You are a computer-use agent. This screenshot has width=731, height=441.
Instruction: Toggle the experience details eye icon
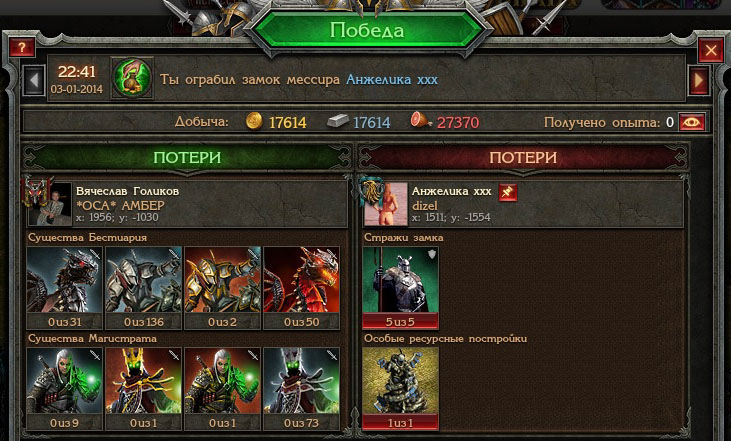pos(692,123)
